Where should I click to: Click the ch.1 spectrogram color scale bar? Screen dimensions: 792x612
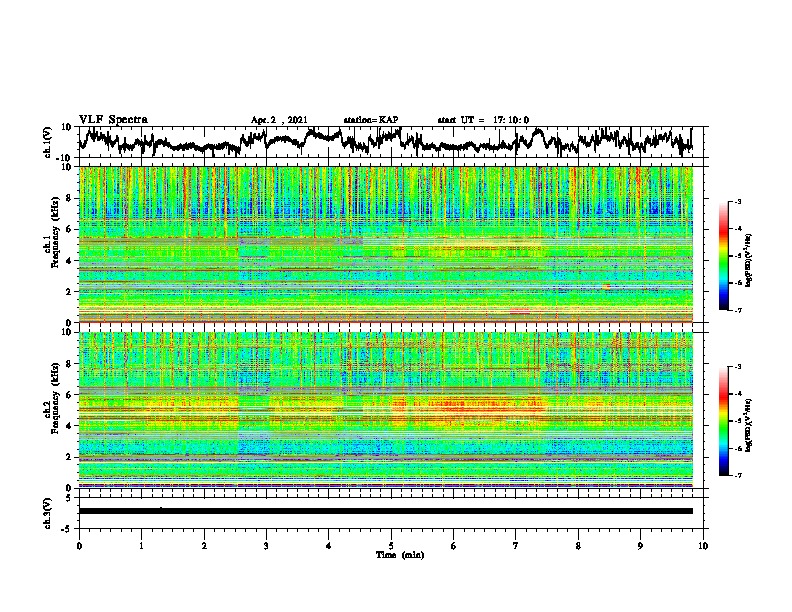(723, 256)
